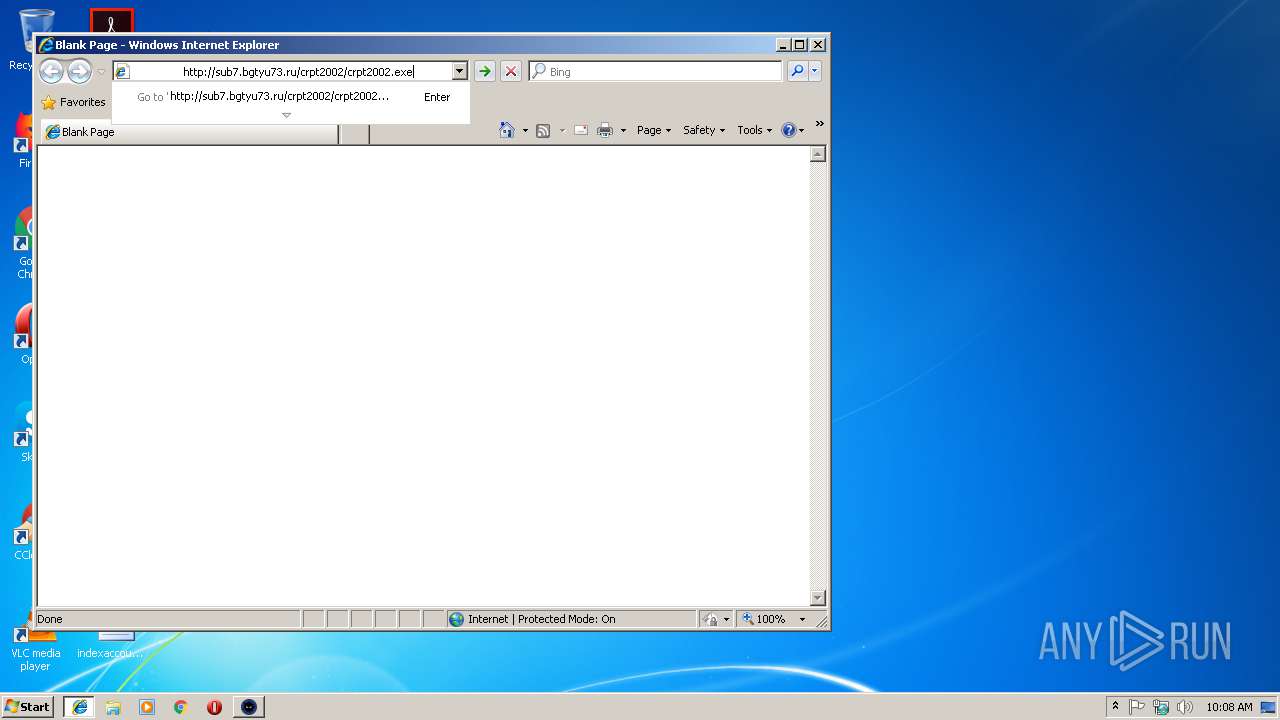The image size is (1280, 720).
Task: Open the Print options dropdown arrow
Action: click(623, 130)
